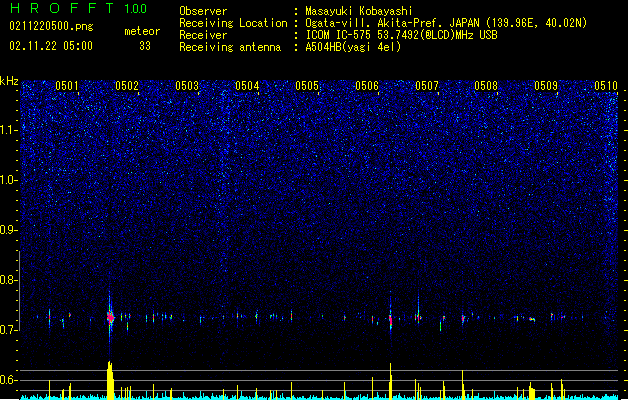Screen dimensions: 629x400
Task: Click the 0.8 kHz axis label
Action: point(9,280)
